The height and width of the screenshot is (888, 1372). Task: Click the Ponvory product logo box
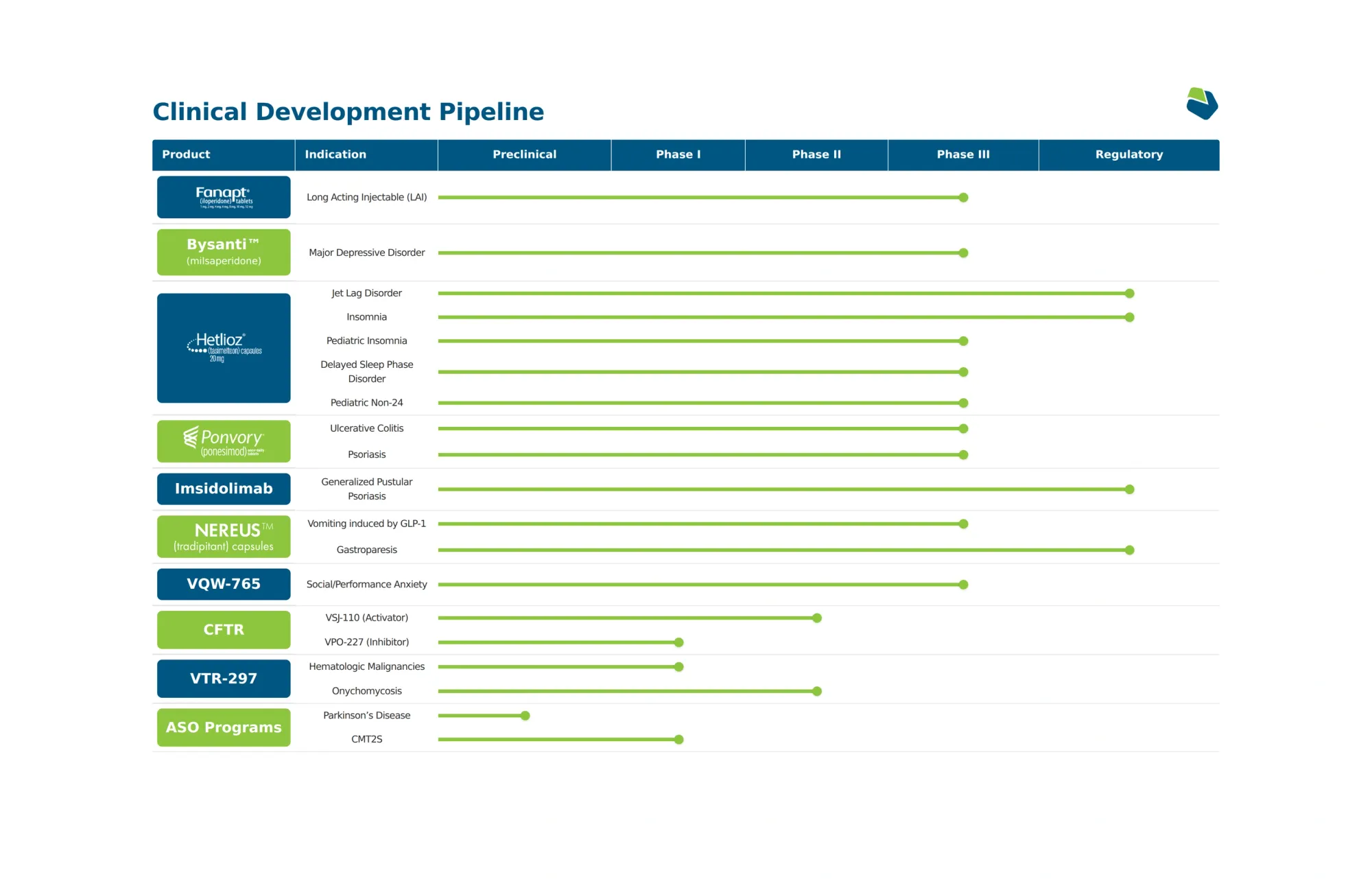tap(224, 441)
